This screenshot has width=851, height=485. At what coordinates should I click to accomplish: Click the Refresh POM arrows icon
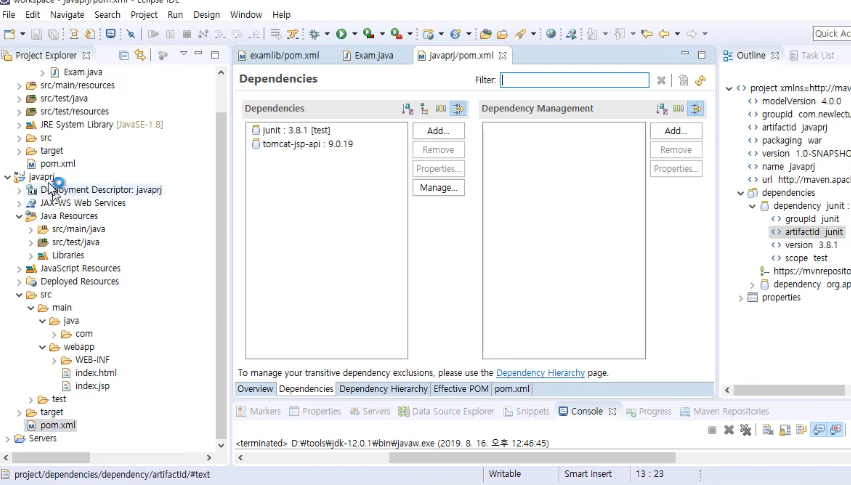coord(701,80)
